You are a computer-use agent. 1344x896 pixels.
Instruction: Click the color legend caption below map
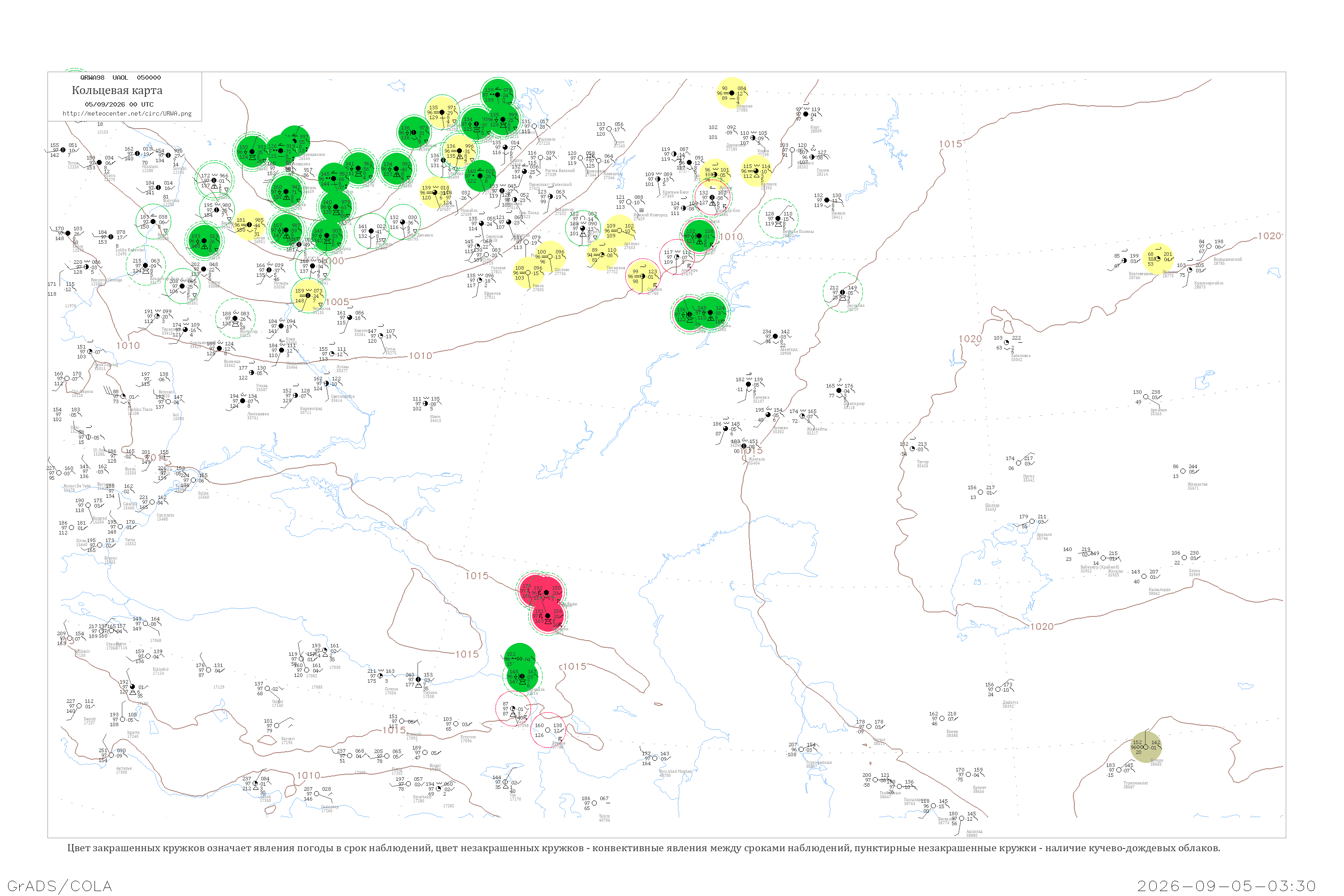tap(643, 848)
